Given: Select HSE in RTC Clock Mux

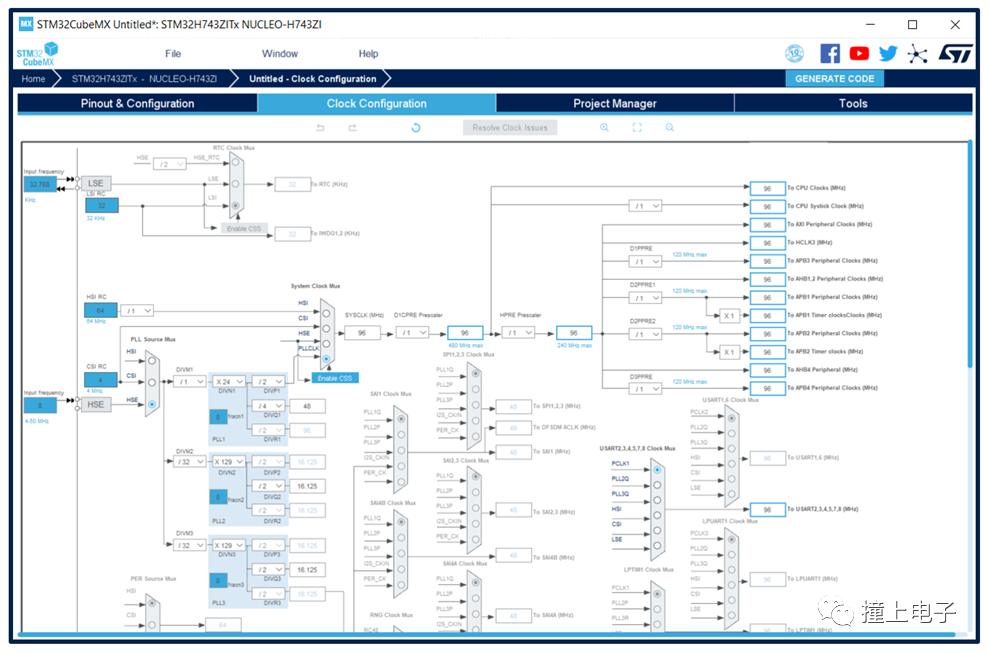Looking at the screenshot, I should click(x=236, y=163).
